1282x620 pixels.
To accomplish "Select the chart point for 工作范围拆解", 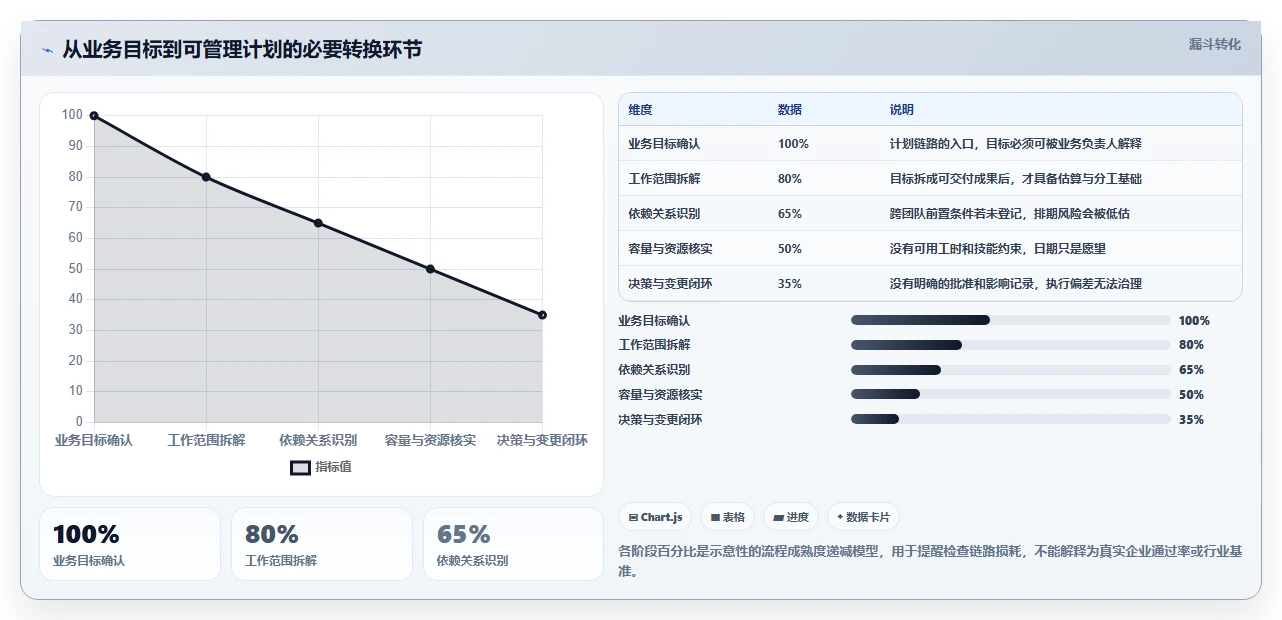I will coord(206,177).
